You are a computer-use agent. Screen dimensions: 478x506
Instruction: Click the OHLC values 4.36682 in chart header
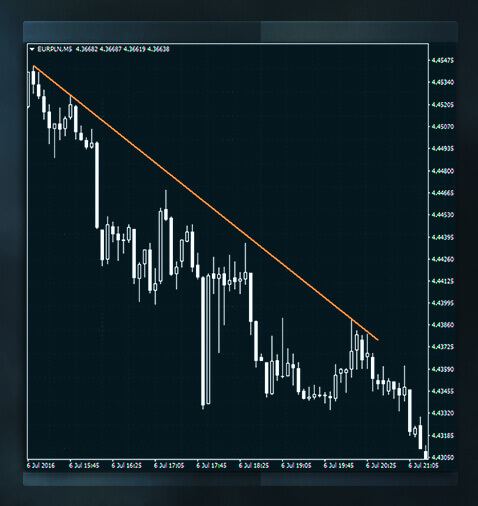tap(87, 49)
